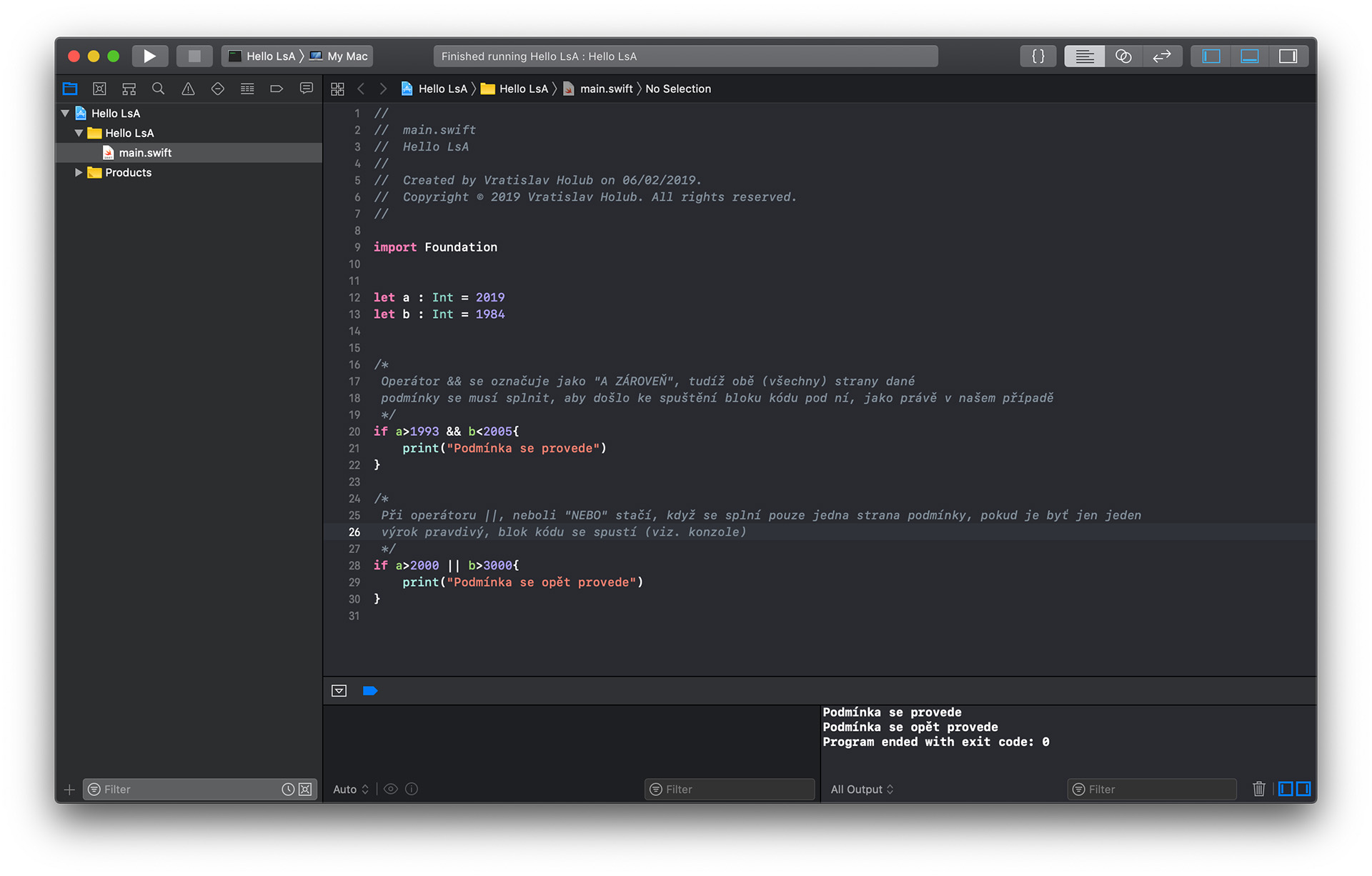Open the Breakpoint navigator icon
This screenshot has width=1372, height=876.
point(277,89)
